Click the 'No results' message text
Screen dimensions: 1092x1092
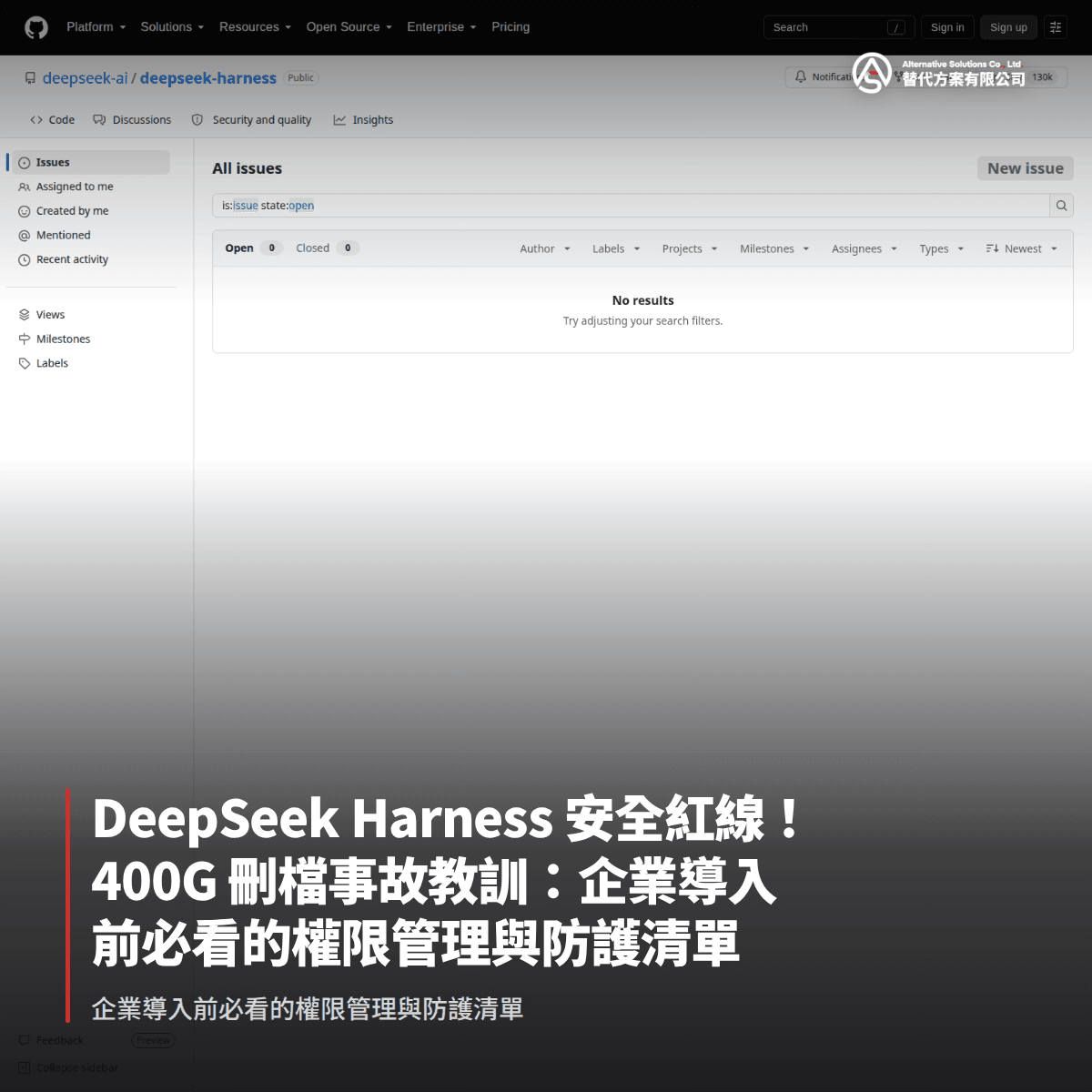point(643,300)
